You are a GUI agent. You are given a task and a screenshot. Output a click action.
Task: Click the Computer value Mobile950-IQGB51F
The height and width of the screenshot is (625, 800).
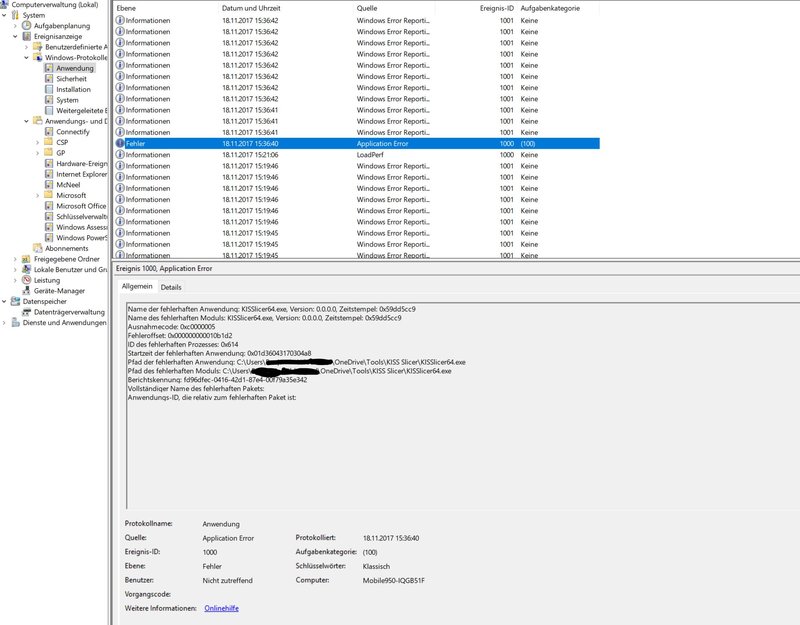[393, 580]
